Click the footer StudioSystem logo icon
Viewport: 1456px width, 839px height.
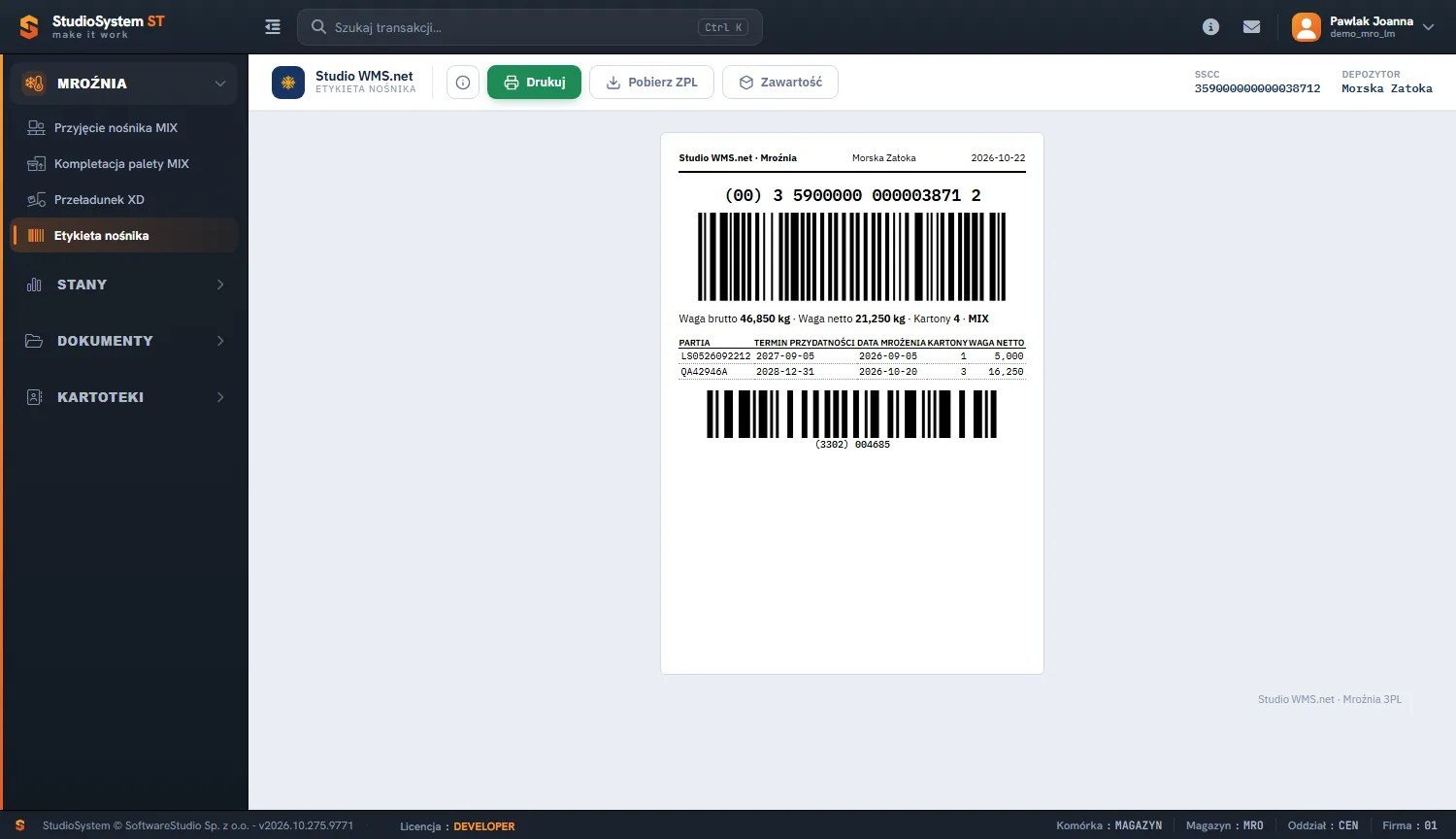tap(19, 825)
